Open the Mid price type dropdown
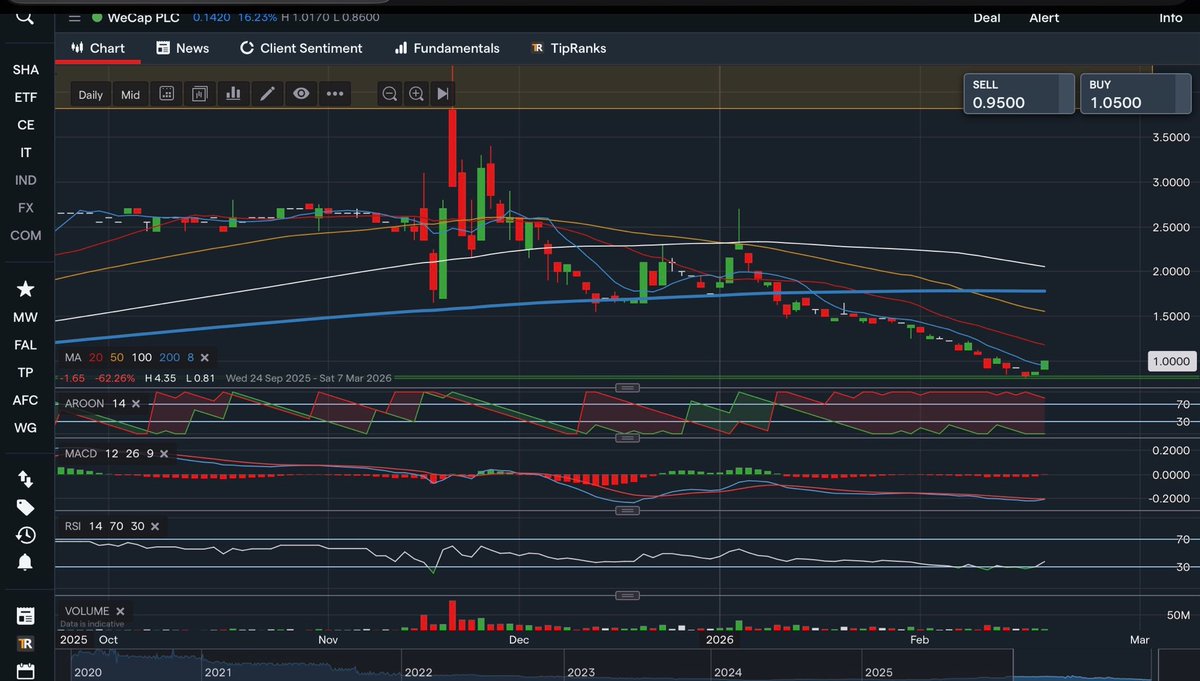The height and width of the screenshot is (681, 1200). point(131,95)
